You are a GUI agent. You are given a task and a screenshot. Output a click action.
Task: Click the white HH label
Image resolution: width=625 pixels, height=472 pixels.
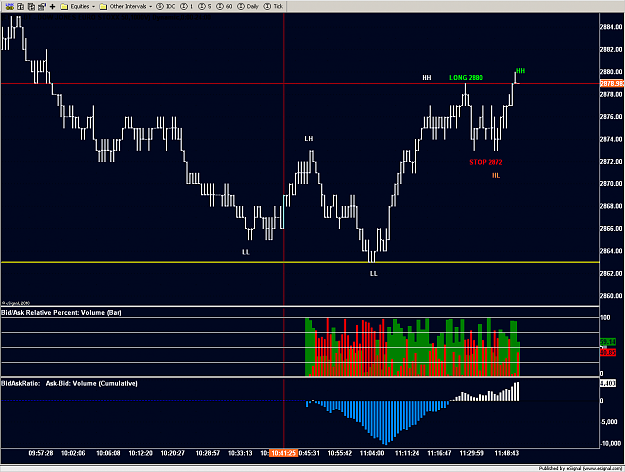[427, 78]
